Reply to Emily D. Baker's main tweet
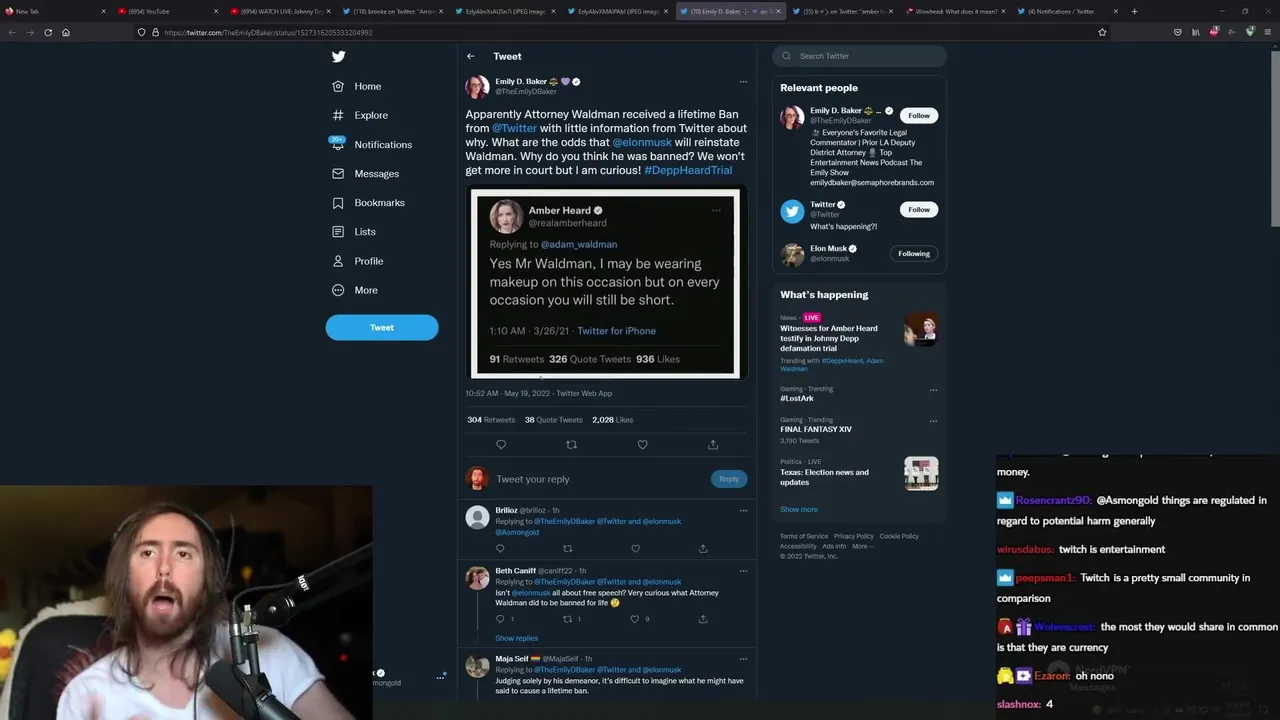 click(x=501, y=444)
